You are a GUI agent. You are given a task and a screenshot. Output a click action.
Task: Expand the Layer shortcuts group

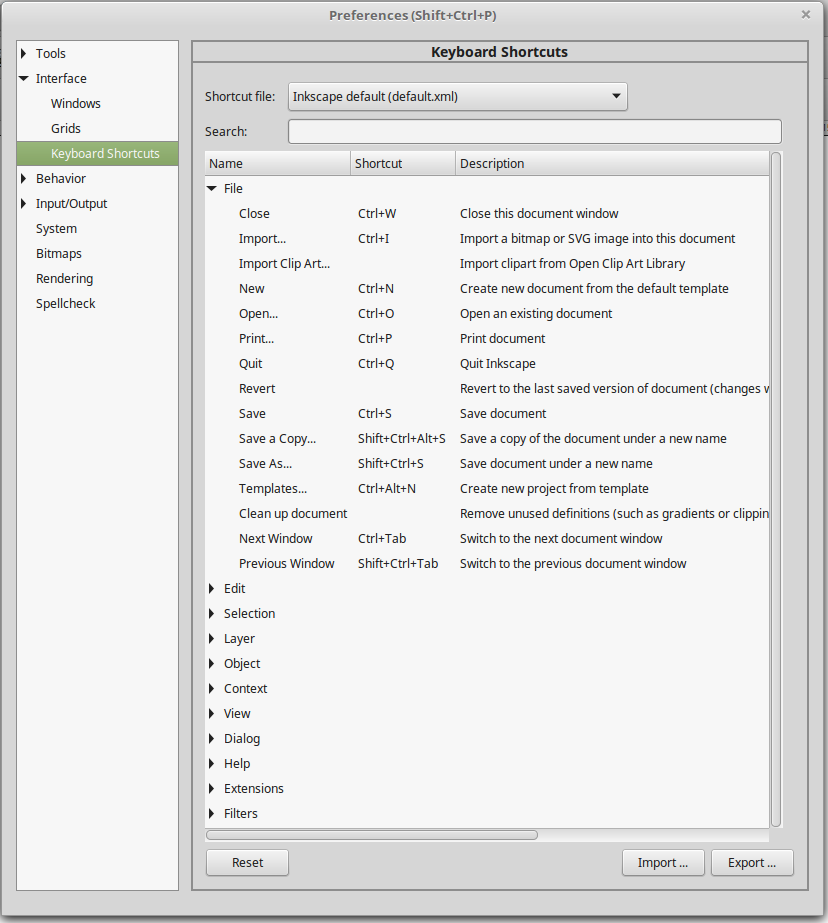(x=212, y=639)
